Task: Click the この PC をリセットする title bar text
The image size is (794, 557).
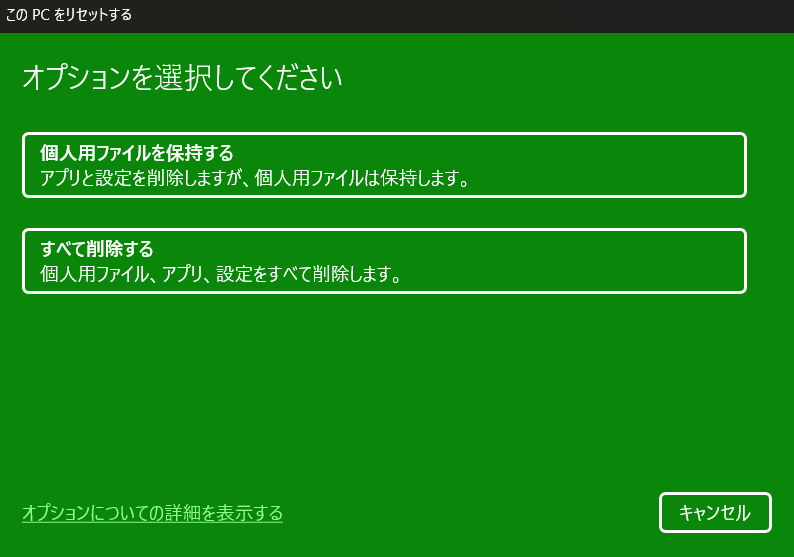Action: [68, 15]
